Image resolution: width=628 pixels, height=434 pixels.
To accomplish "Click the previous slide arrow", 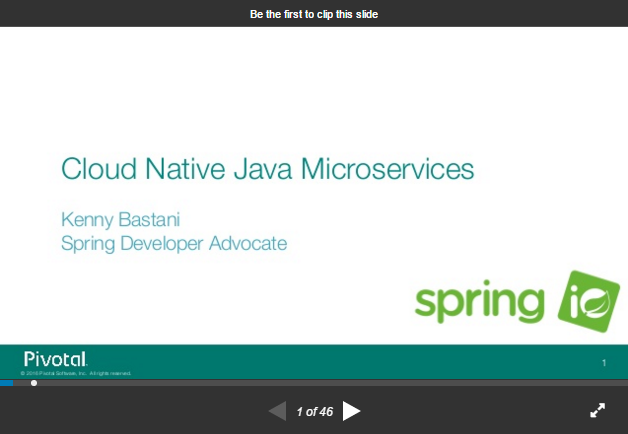I will (277, 411).
